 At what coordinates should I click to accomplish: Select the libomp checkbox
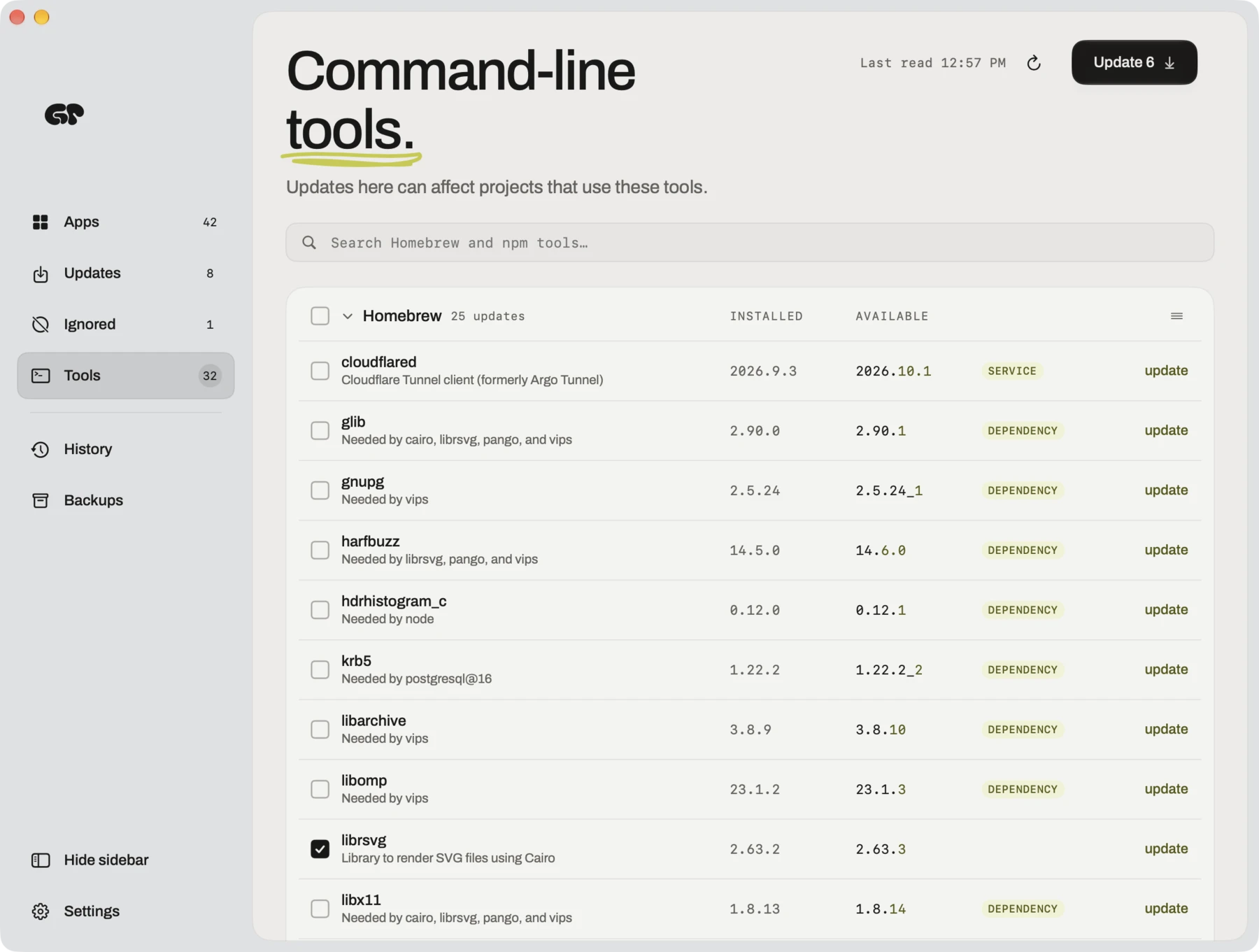(x=320, y=789)
